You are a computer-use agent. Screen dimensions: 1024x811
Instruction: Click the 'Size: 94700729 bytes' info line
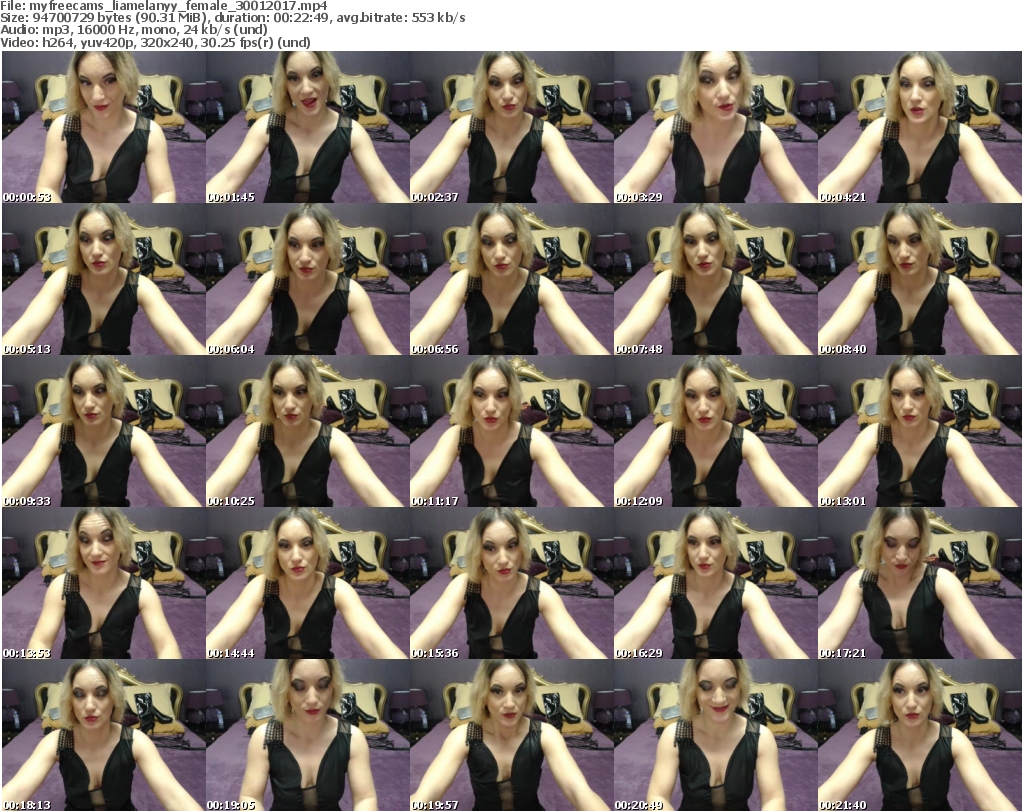pyautogui.click(x=233, y=18)
